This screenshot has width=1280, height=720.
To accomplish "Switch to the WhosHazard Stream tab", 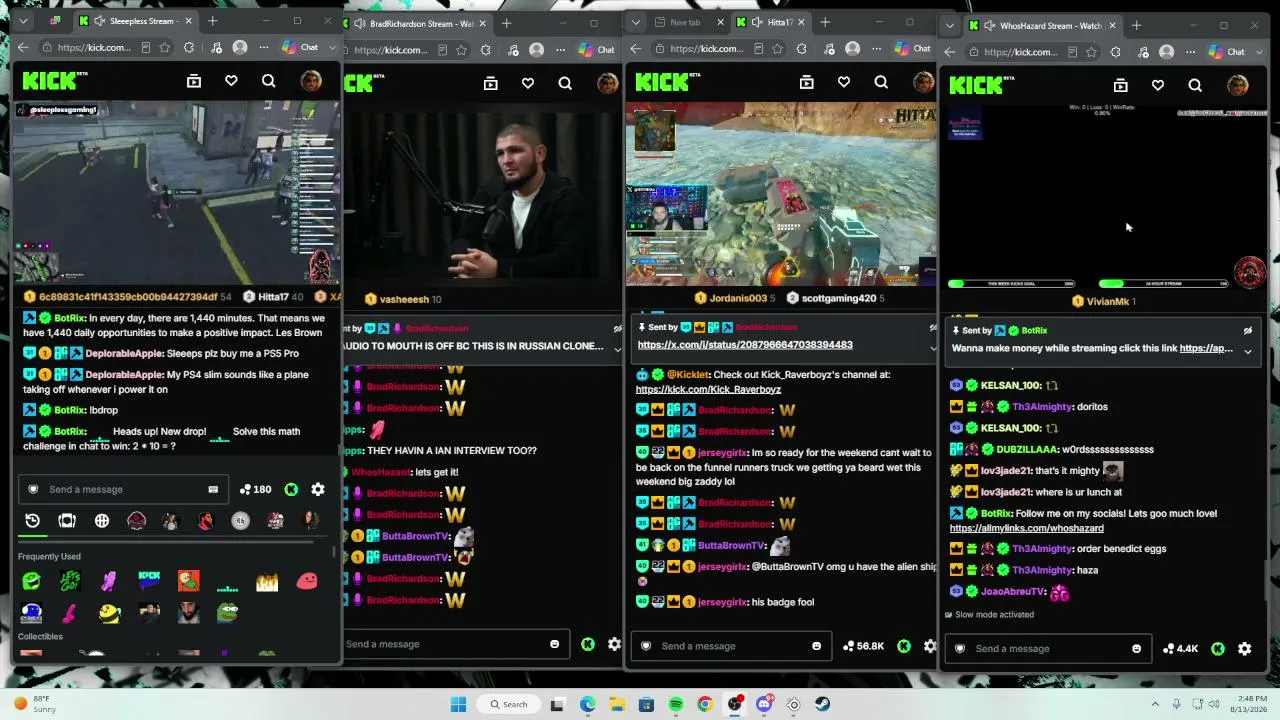I will point(1043,25).
